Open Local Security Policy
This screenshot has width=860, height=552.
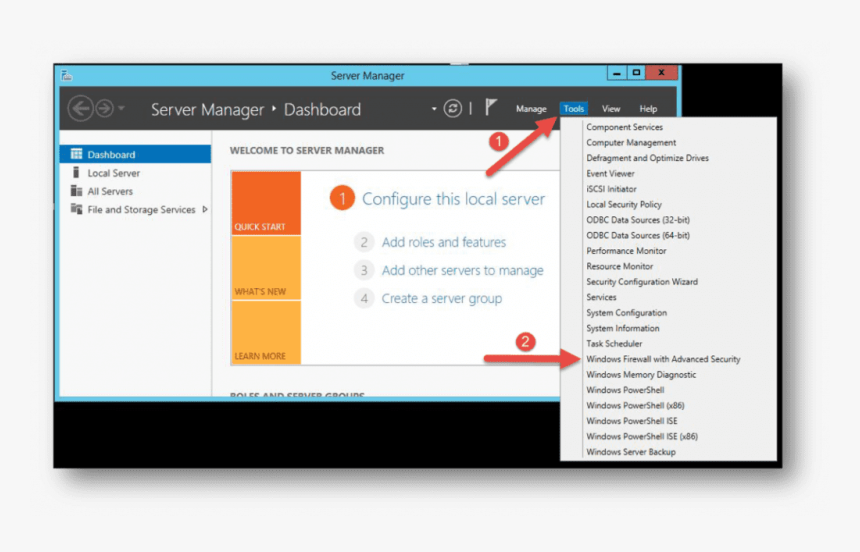624,204
